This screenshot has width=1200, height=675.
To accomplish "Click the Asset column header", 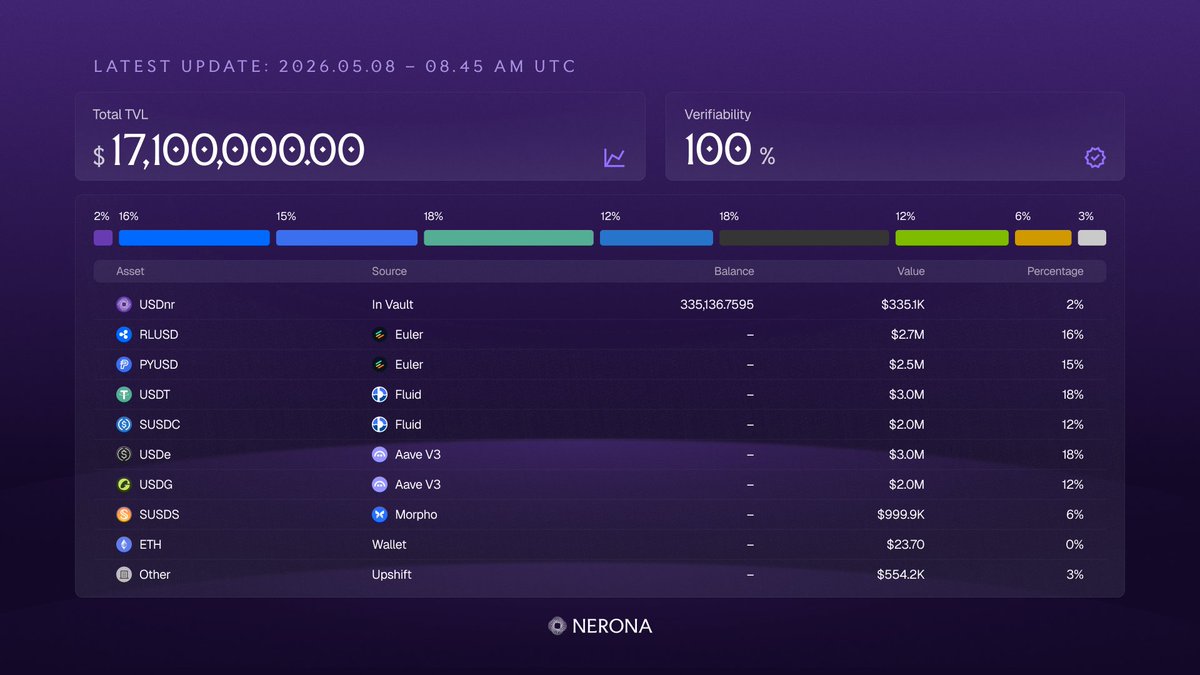I will [x=130, y=271].
